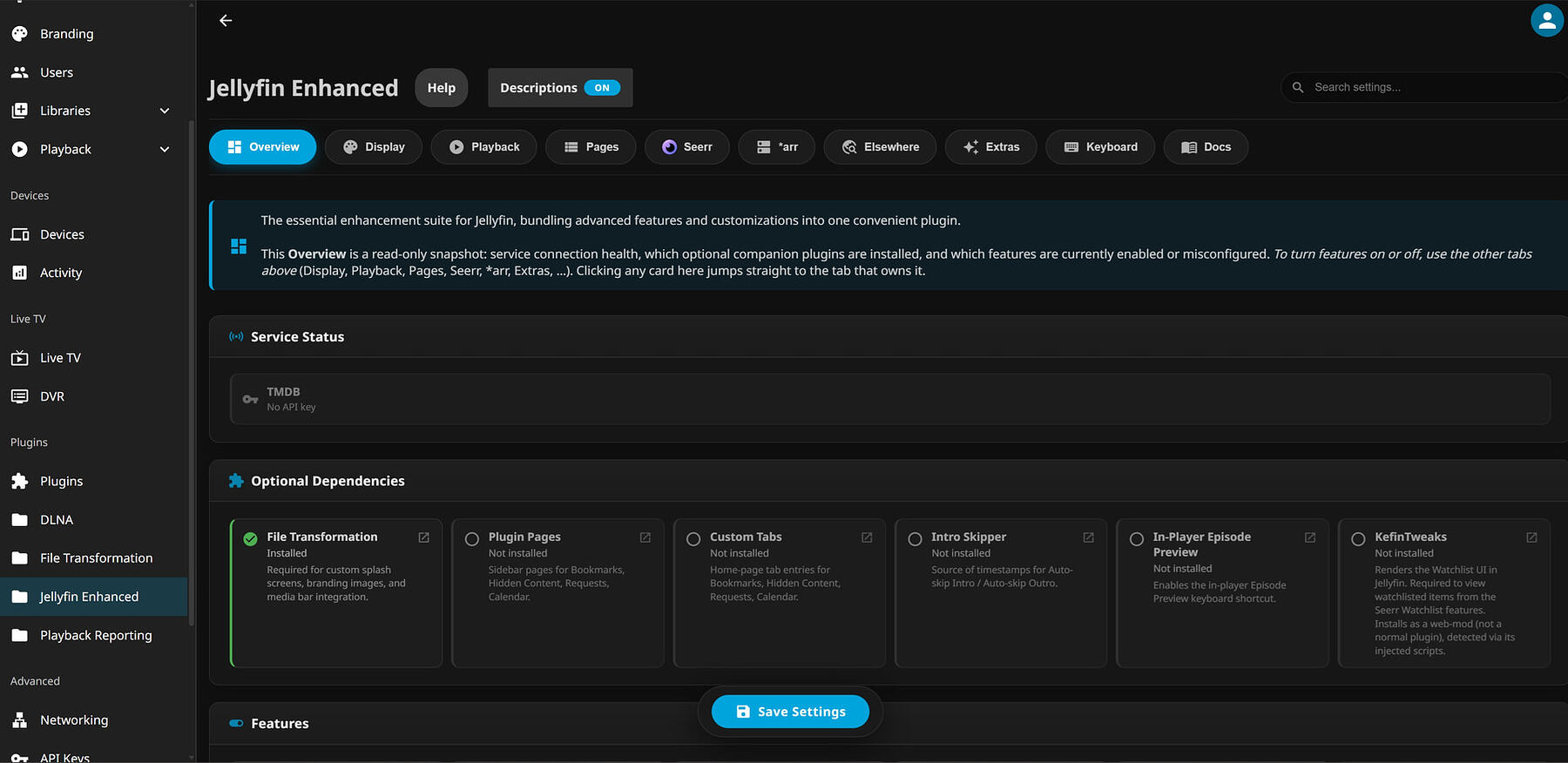The image size is (1568, 763).
Task: Open In-Player Episode Preview external link icon
Action: [1310, 537]
